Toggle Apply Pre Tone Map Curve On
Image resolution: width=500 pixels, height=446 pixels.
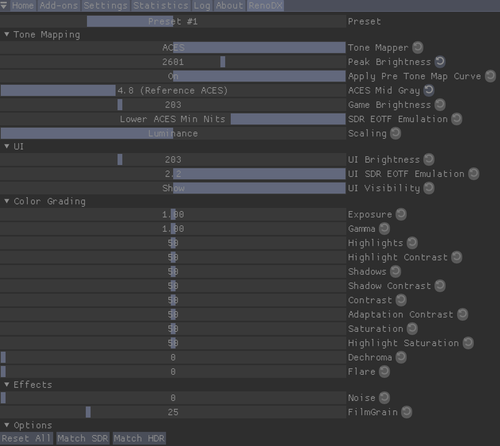pos(173,76)
